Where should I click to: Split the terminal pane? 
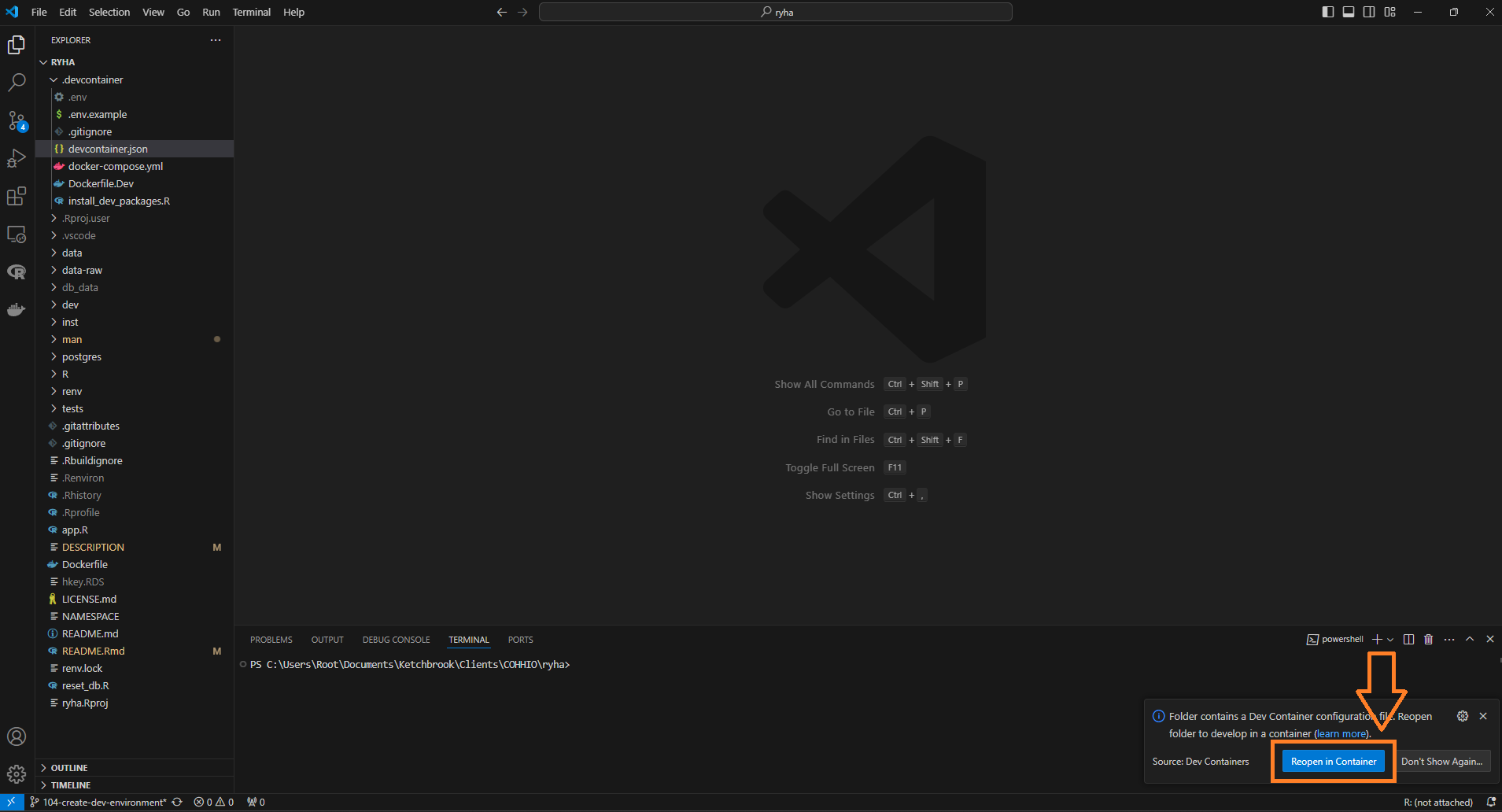coord(1408,639)
